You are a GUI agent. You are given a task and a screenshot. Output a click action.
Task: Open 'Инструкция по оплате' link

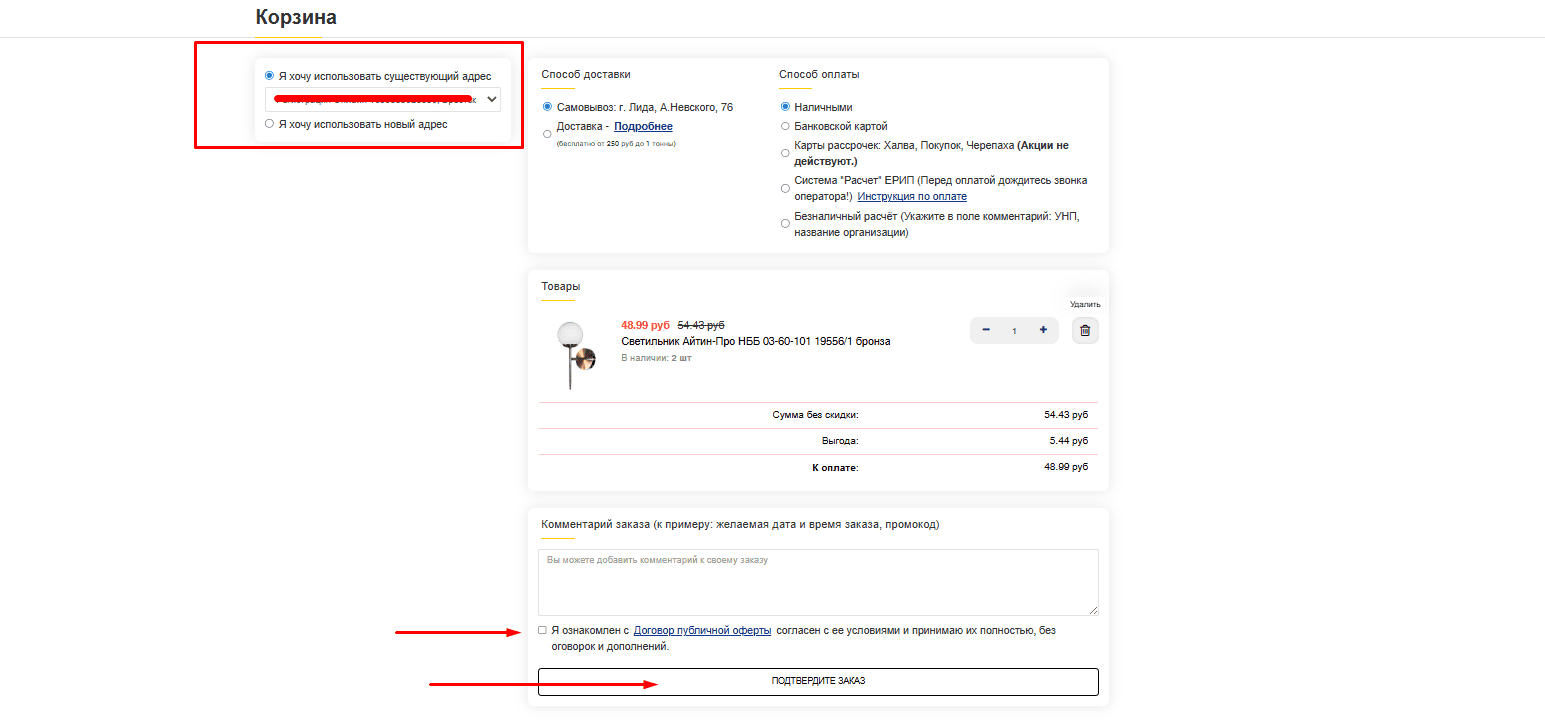click(911, 197)
